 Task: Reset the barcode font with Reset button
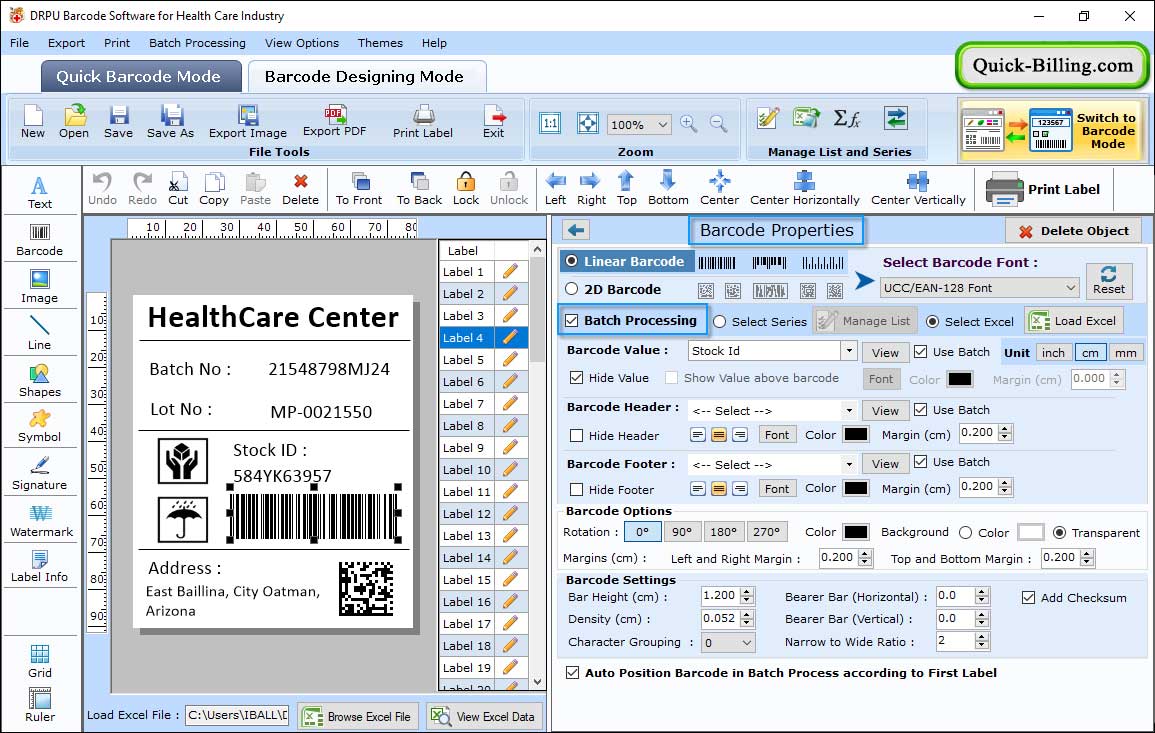click(x=1109, y=280)
